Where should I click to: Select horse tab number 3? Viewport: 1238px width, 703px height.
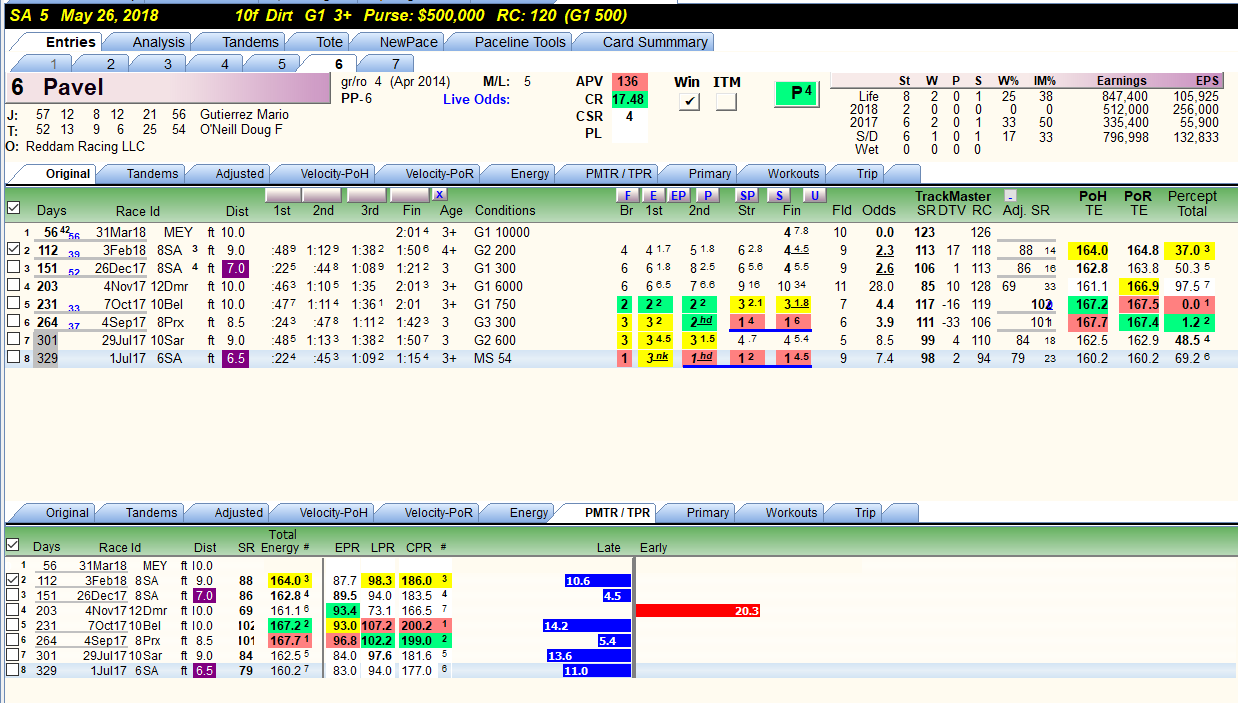[168, 64]
